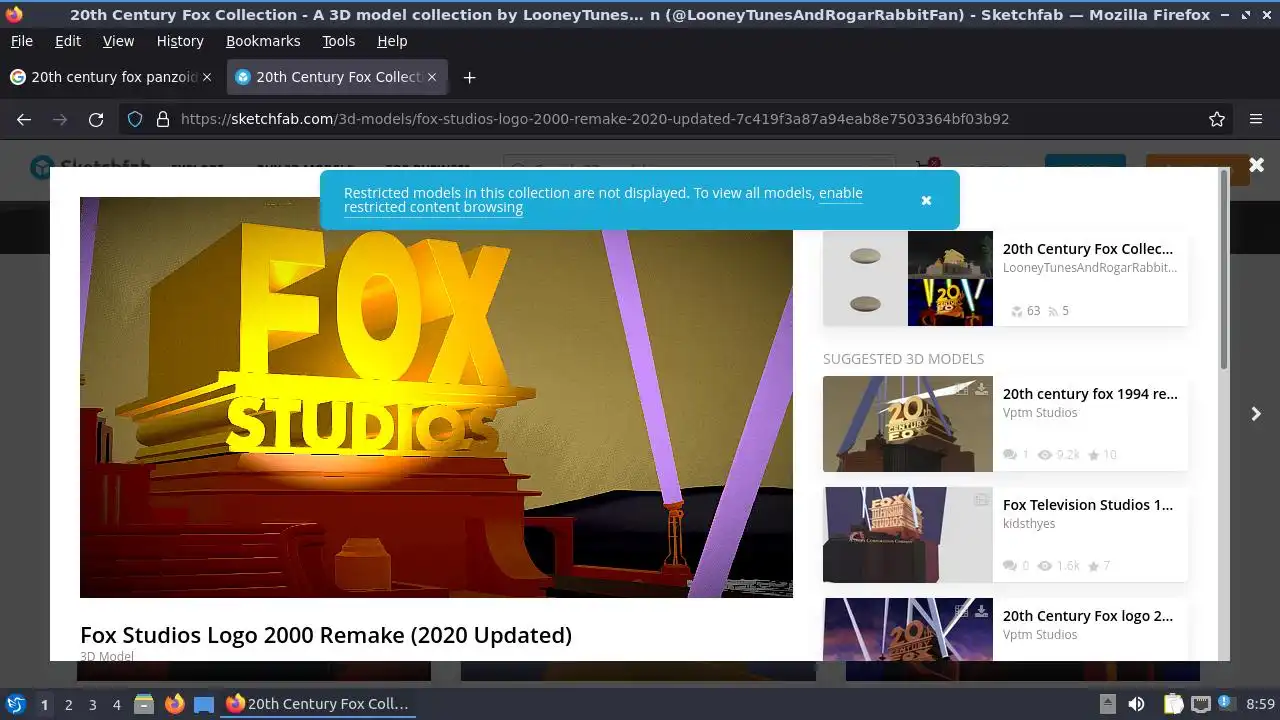This screenshot has width=1280, height=720.
Task: Click star icon on Fox Television Studios card
Action: click(x=1093, y=566)
